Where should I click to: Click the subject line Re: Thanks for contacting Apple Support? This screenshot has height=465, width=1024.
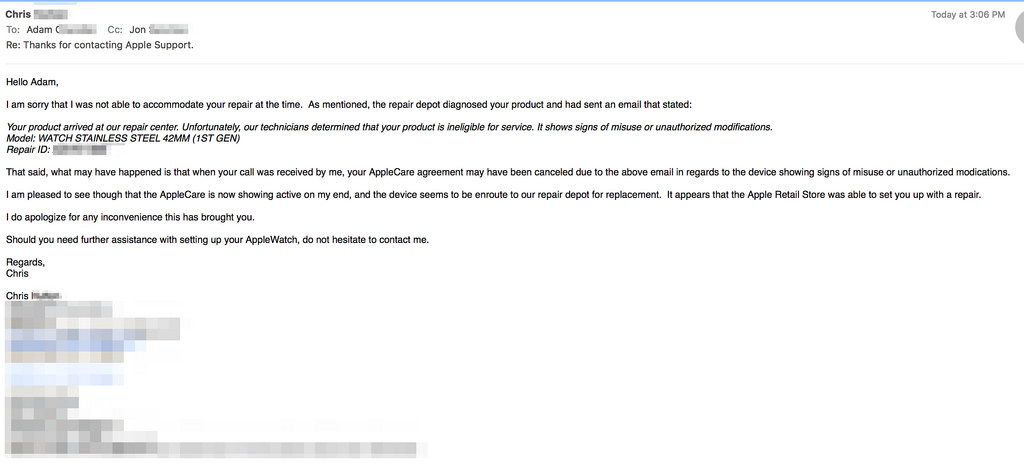point(100,45)
